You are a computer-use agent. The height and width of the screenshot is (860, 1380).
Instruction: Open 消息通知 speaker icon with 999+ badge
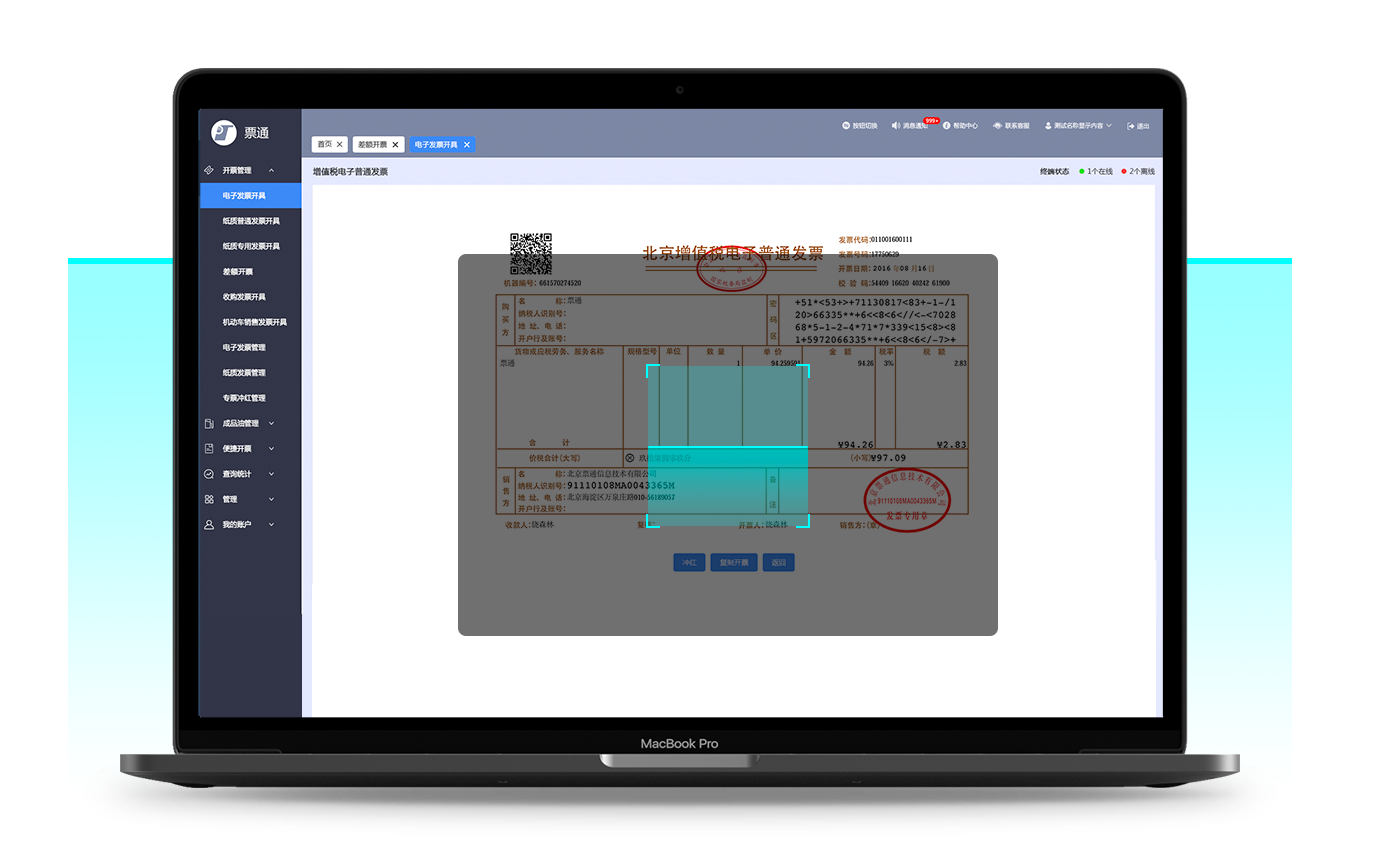pyautogui.click(x=896, y=126)
